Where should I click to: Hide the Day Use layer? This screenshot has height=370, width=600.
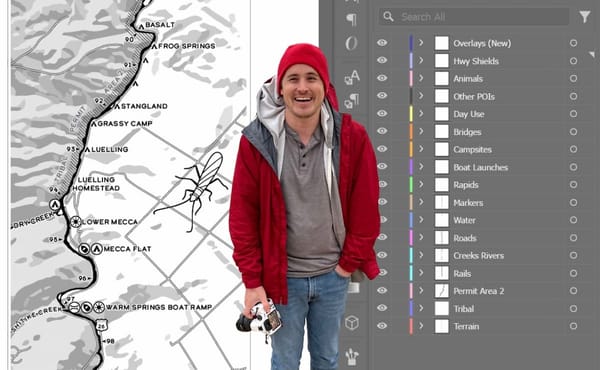point(382,113)
